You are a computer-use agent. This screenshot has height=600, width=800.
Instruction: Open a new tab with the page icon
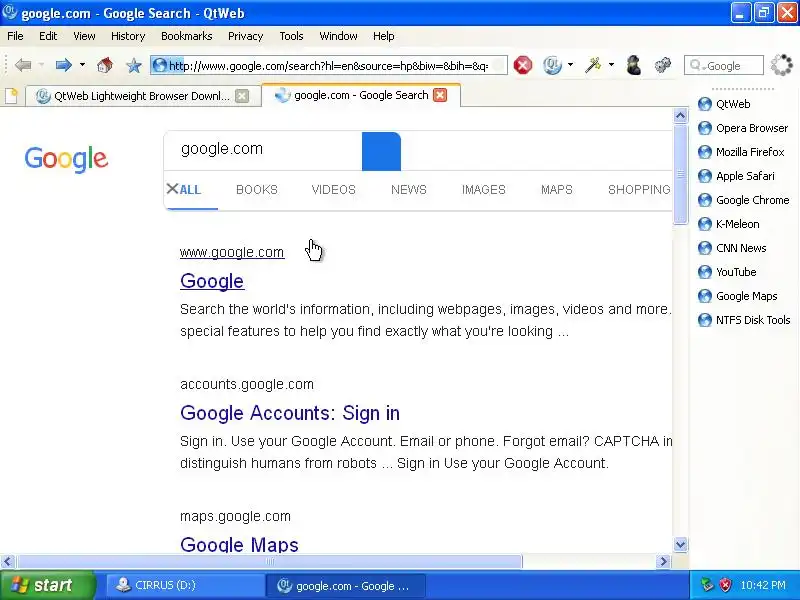pos(11,96)
